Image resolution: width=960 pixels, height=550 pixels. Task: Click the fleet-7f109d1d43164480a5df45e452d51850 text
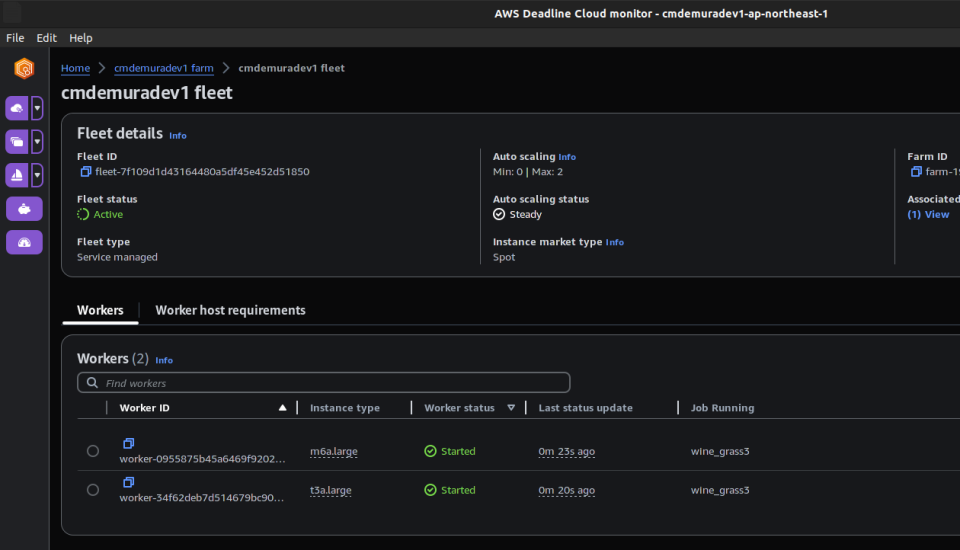pos(202,171)
